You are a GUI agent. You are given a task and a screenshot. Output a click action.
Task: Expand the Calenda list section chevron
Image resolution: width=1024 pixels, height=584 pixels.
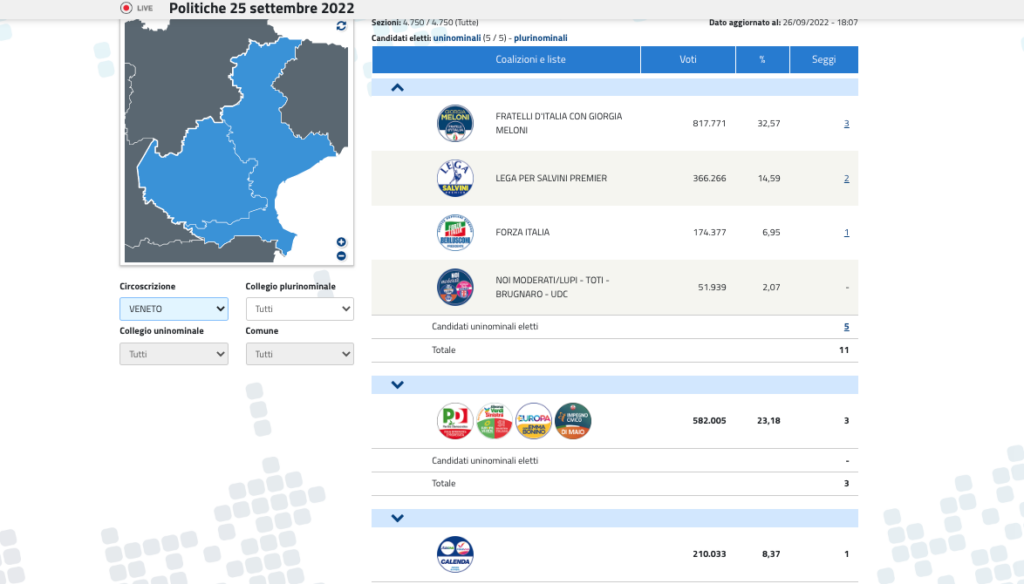[x=397, y=518]
